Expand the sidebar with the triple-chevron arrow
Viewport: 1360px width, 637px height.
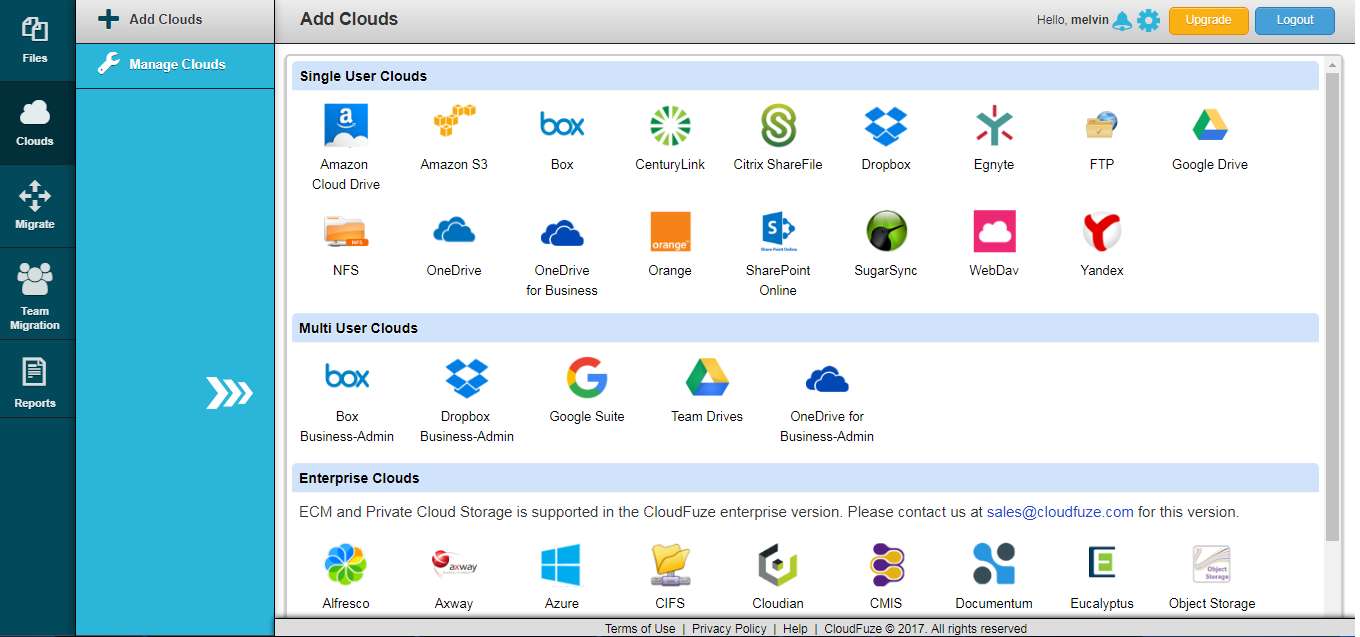click(229, 394)
